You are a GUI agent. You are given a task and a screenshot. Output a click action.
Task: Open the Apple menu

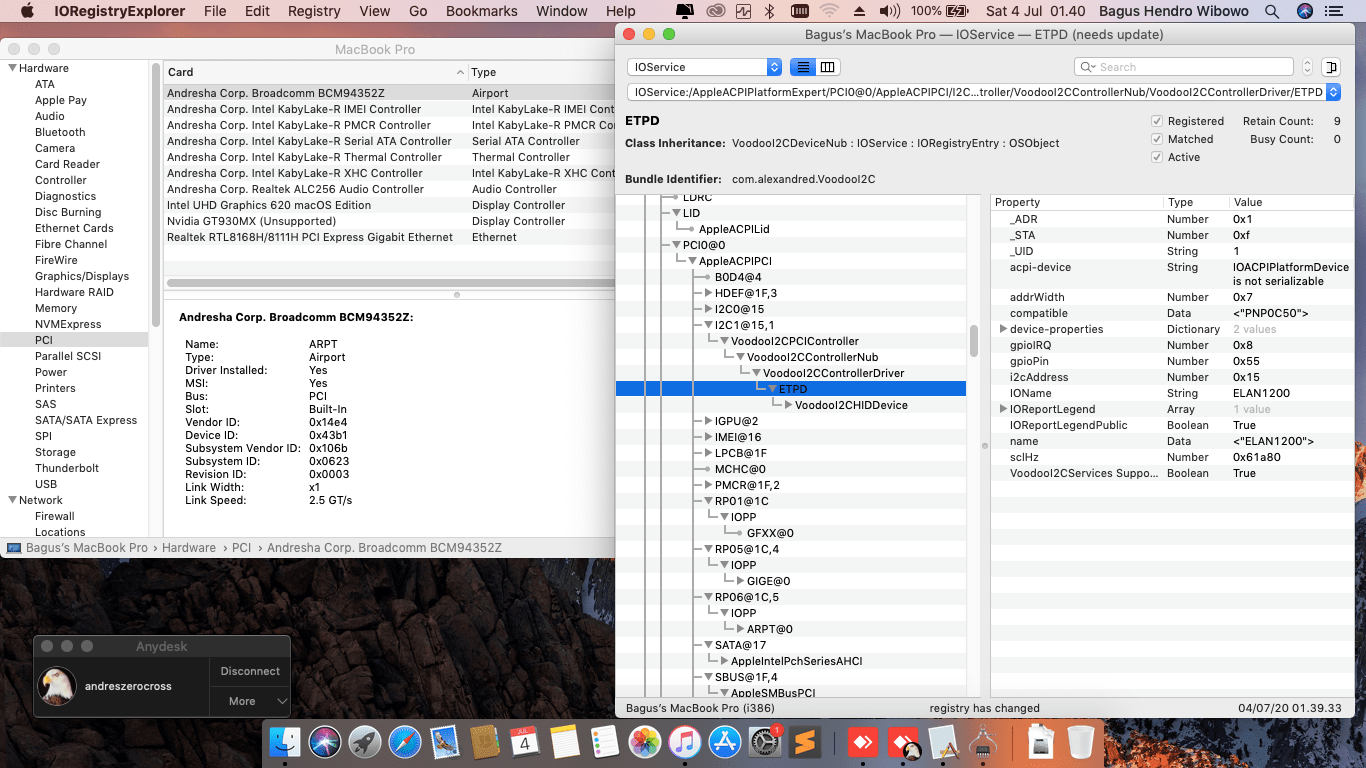click(x=27, y=11)
